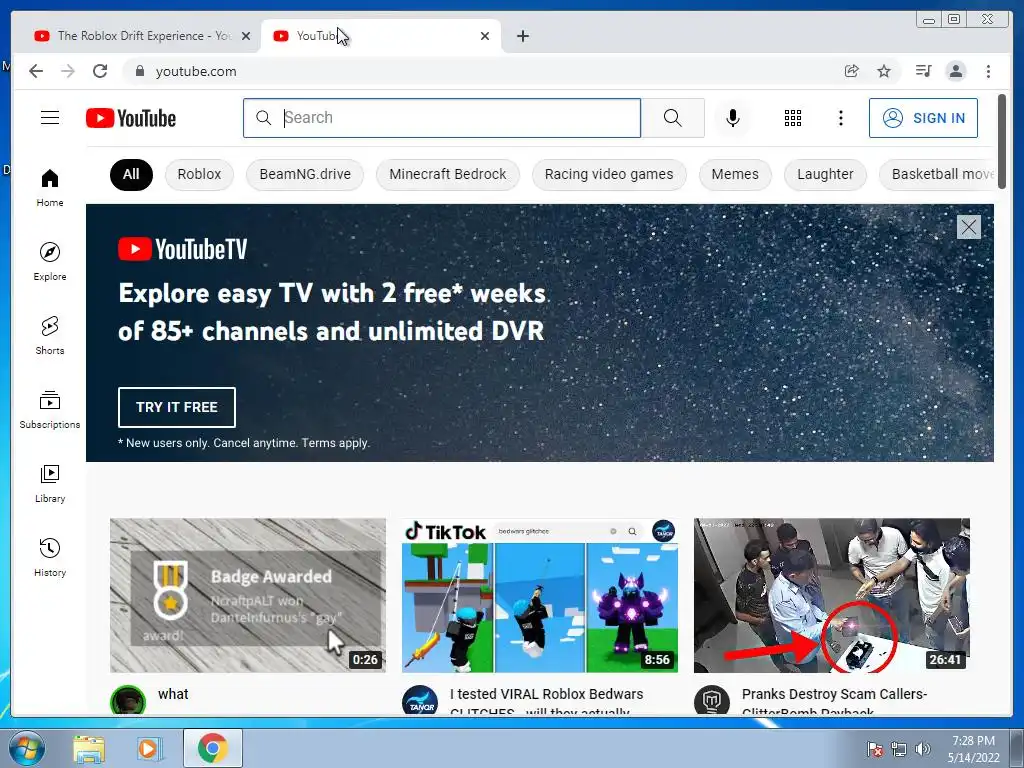Open Windows Explorer from taskbar
1024x768 pixels.
89,749
